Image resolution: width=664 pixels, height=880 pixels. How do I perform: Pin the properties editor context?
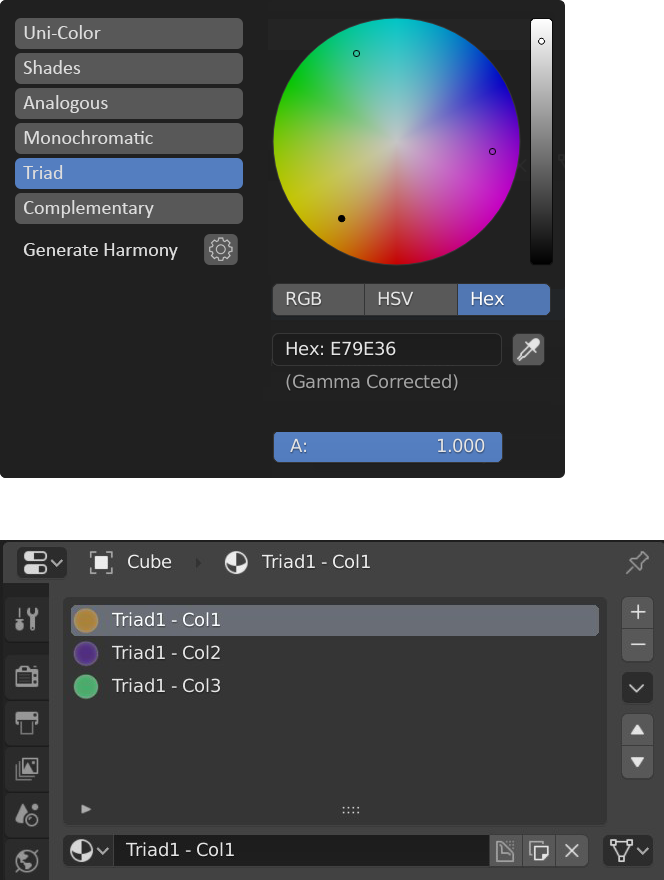pos(637,562)
